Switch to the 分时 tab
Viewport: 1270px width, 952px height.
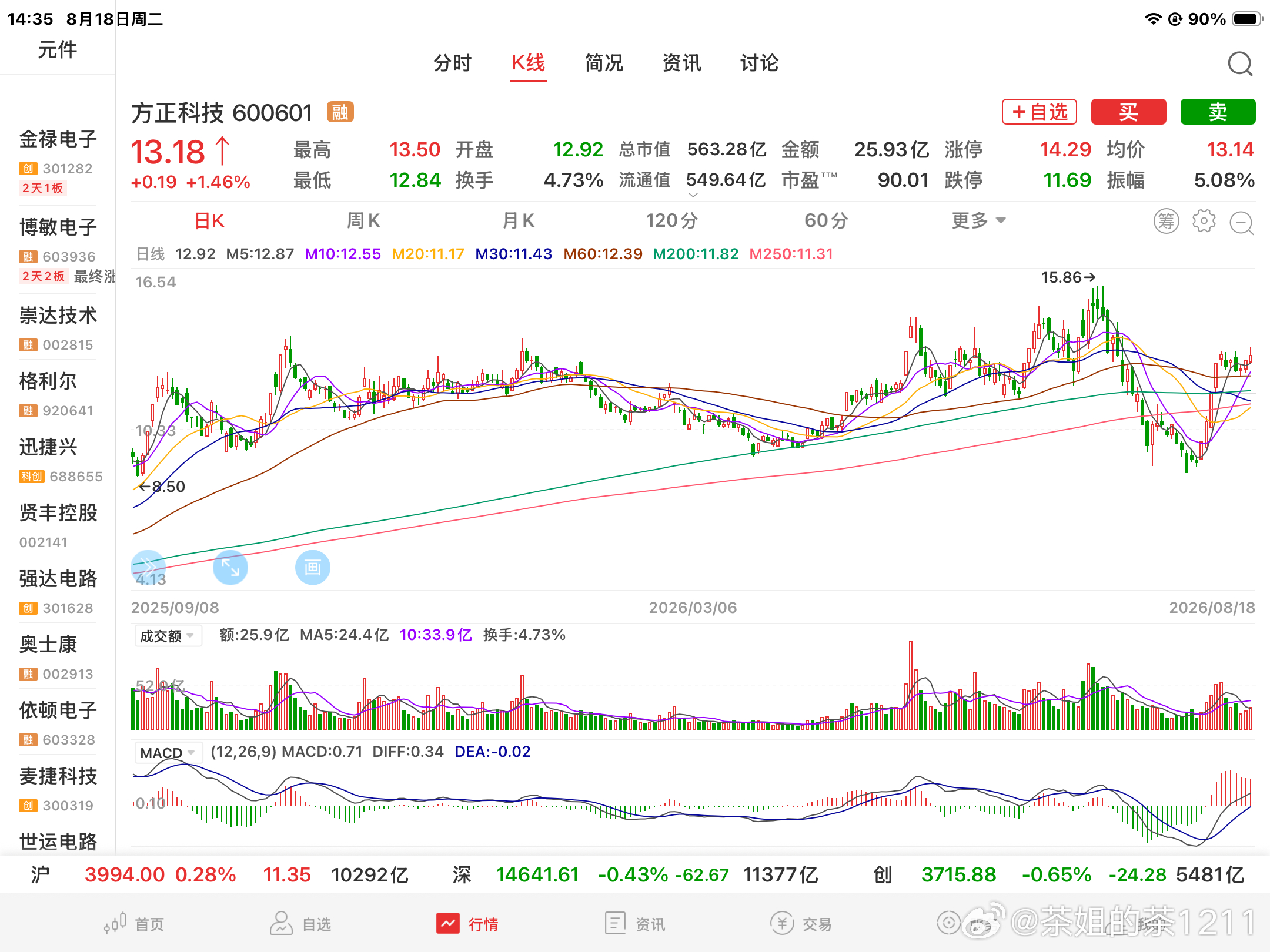(452, 63)
